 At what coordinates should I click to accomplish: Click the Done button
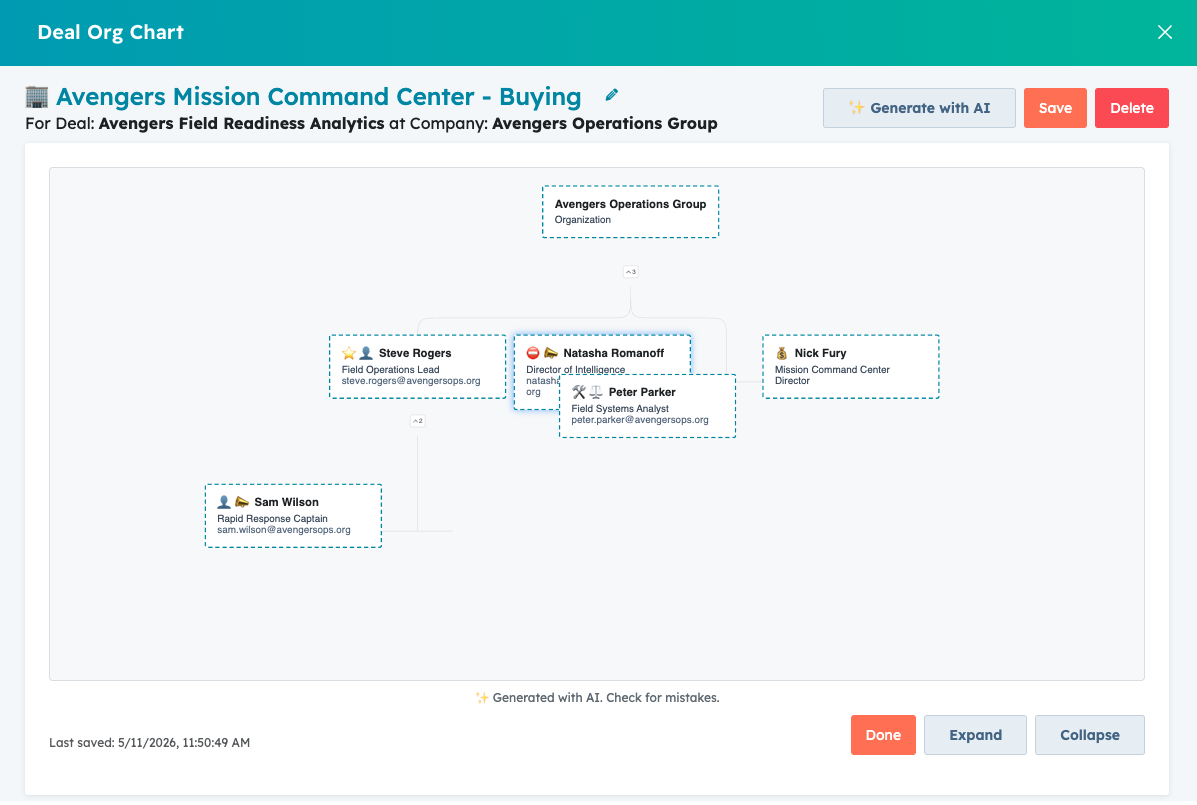pyautogui.click(x=883, y=735)
